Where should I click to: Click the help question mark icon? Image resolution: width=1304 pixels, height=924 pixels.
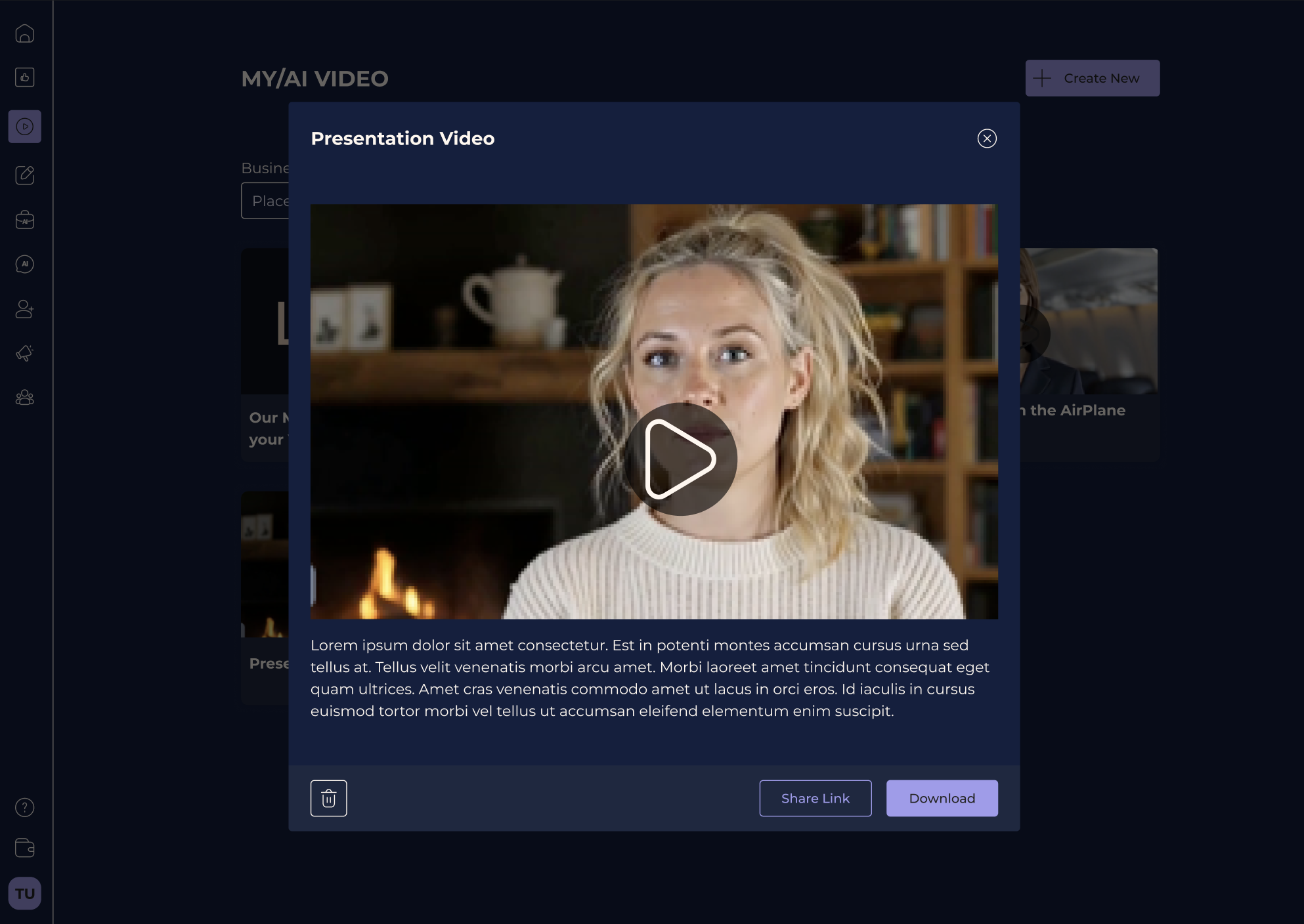click(x=25, y=807)
